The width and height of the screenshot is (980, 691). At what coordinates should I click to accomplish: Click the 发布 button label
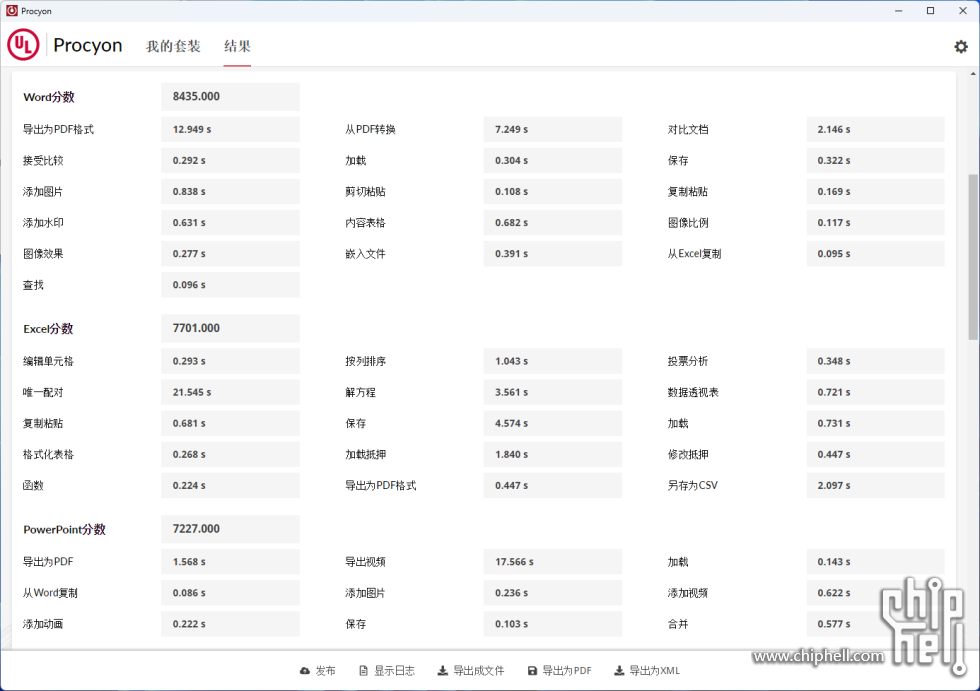326,670
